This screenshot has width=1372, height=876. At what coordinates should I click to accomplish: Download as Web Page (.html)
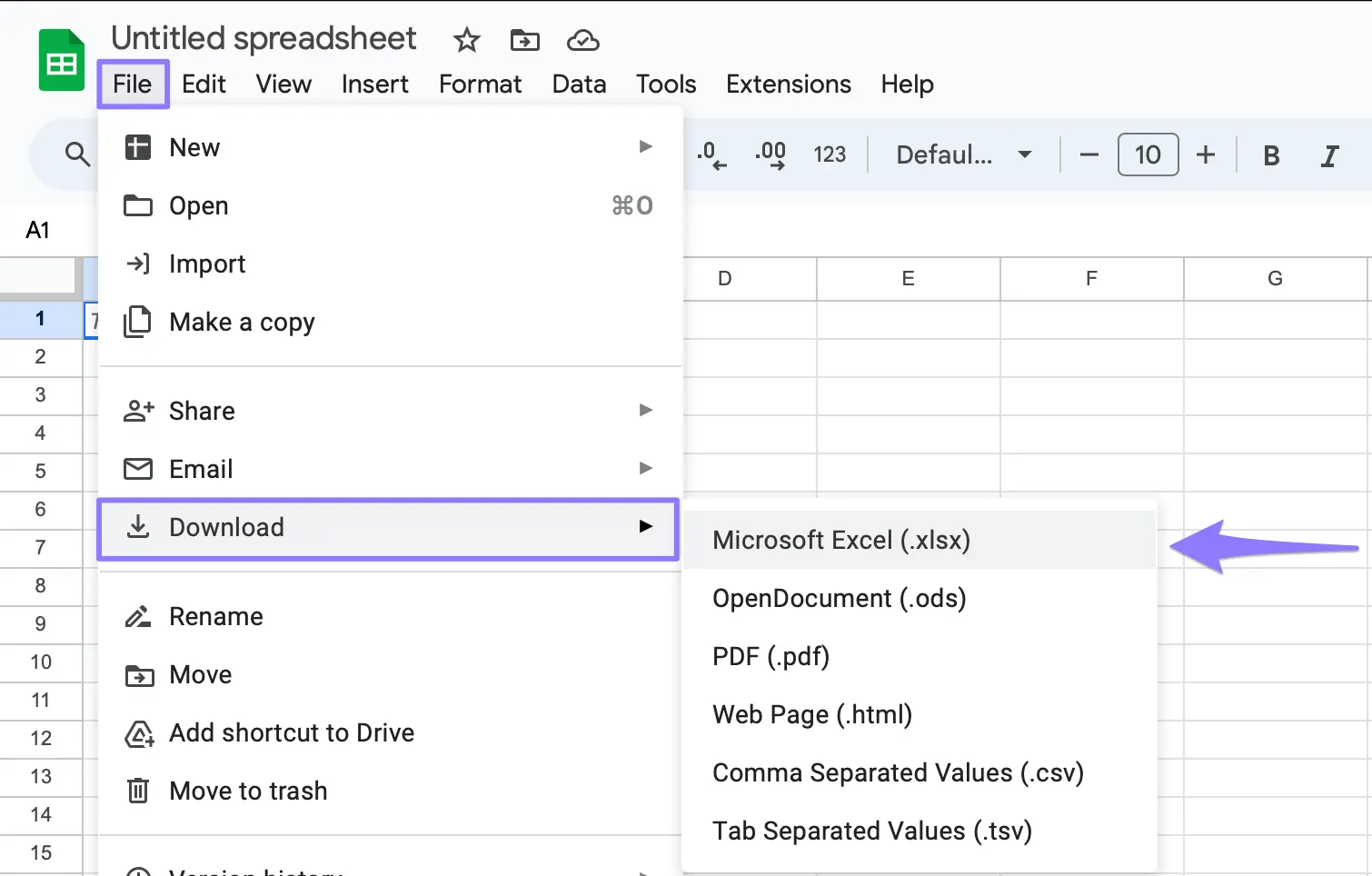click(x=920, y=714)
